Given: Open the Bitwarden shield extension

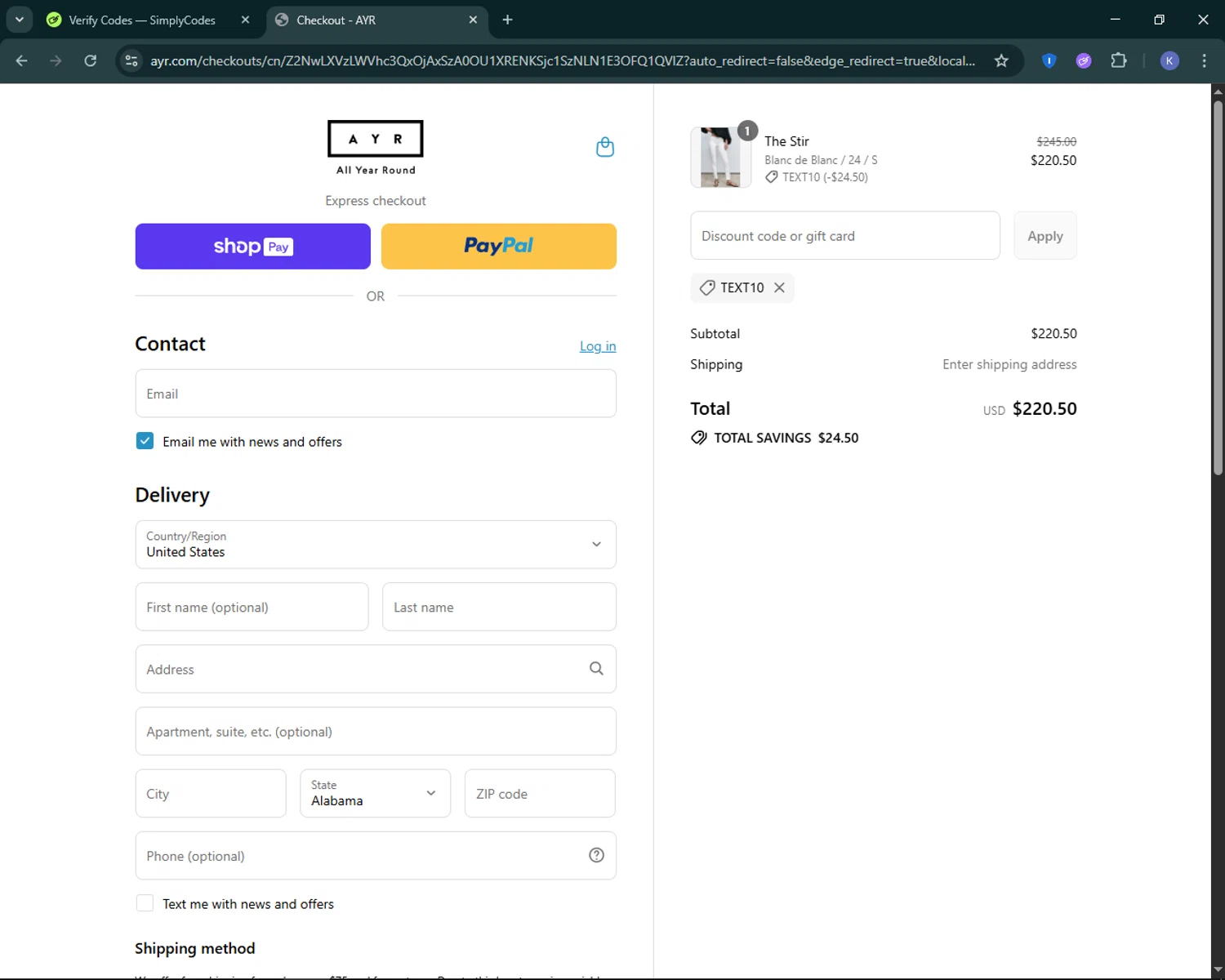Looking at the screenshot, I should tap(1049, 60).
